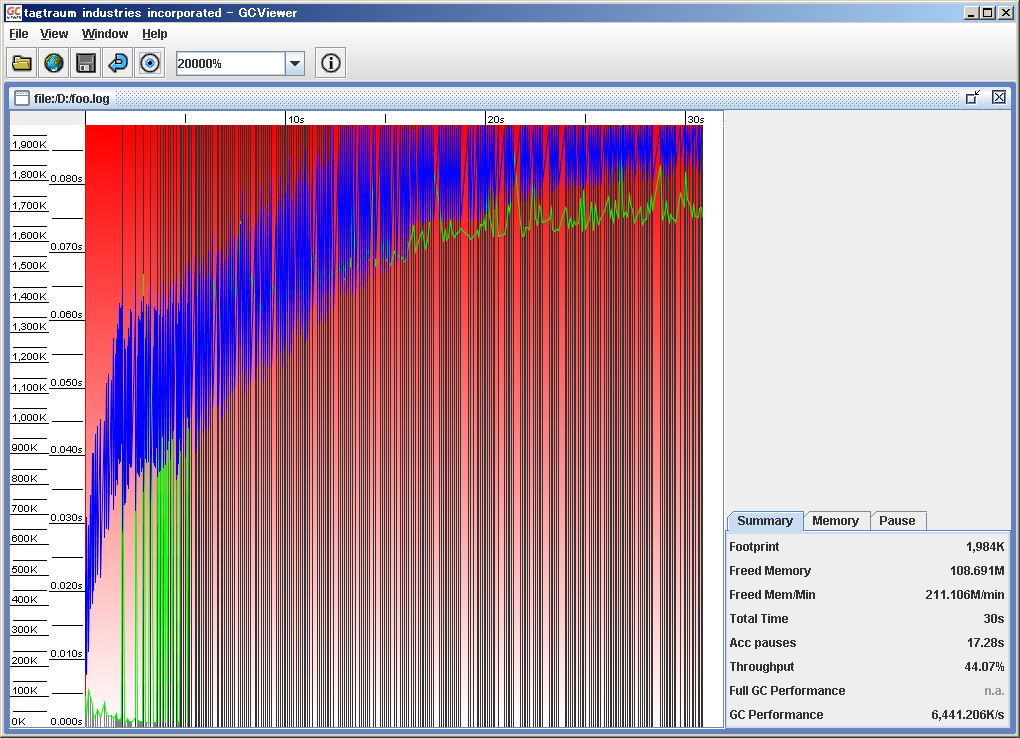1020x738 pixels.
Task: Click the GC Performance label in the last row
Action: pos(776,715)
